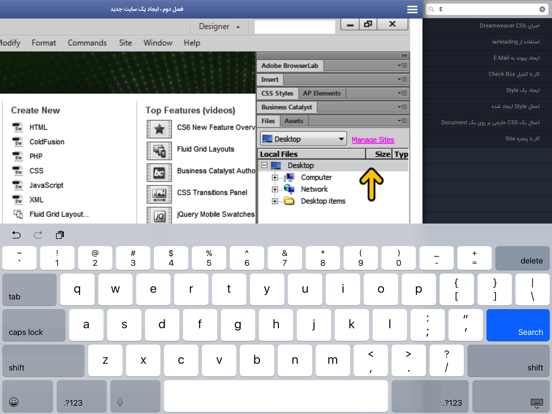
Task: Click the CSS file icon under Create New
Action: click(x=18, y=171)
